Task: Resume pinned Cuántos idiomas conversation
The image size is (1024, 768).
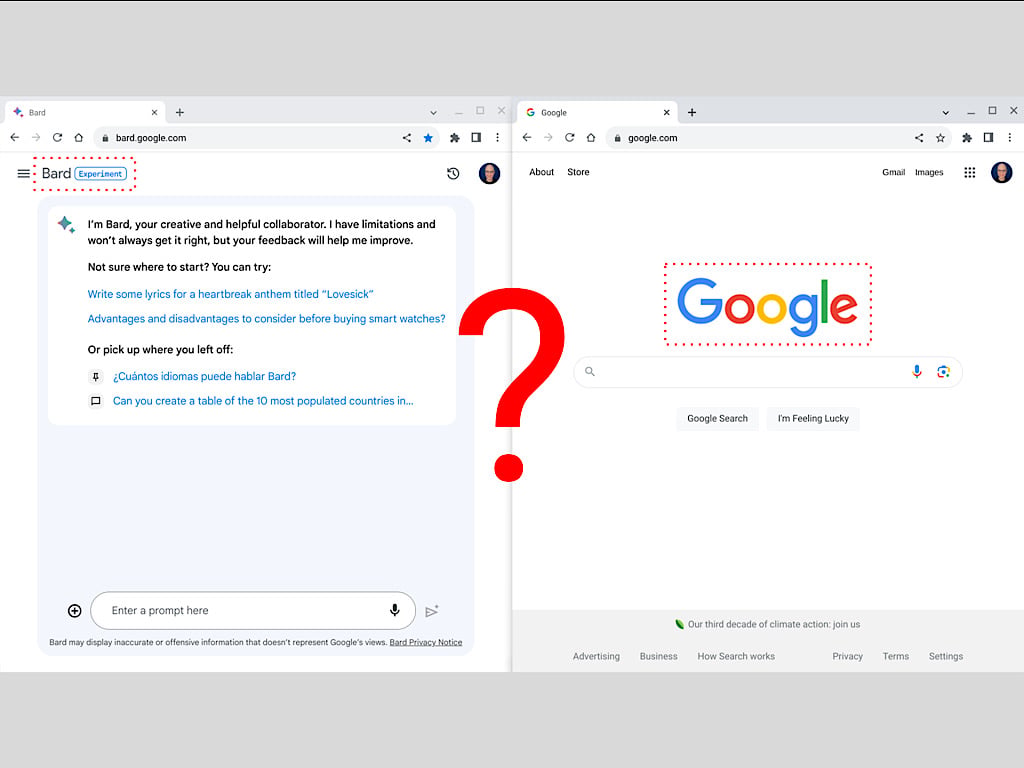Action: [x=204, y=376]
